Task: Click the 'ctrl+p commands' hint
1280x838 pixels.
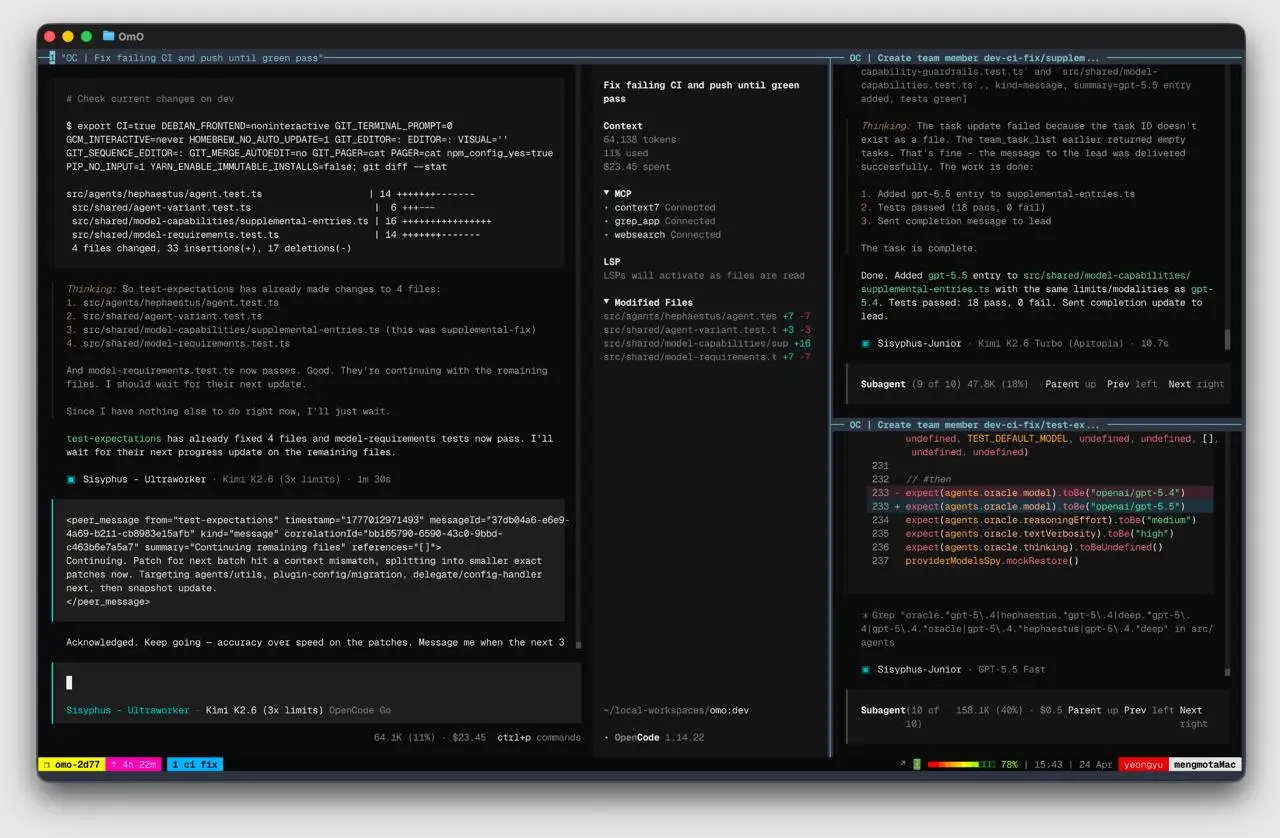Action: click(x=539, y=738)
